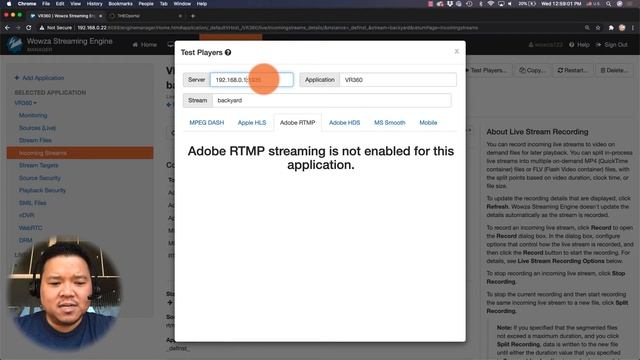Open Source Security in the sidebar
Image resolution: width=640 pixels, height=360 pixels.
click(x=40, y=178)
